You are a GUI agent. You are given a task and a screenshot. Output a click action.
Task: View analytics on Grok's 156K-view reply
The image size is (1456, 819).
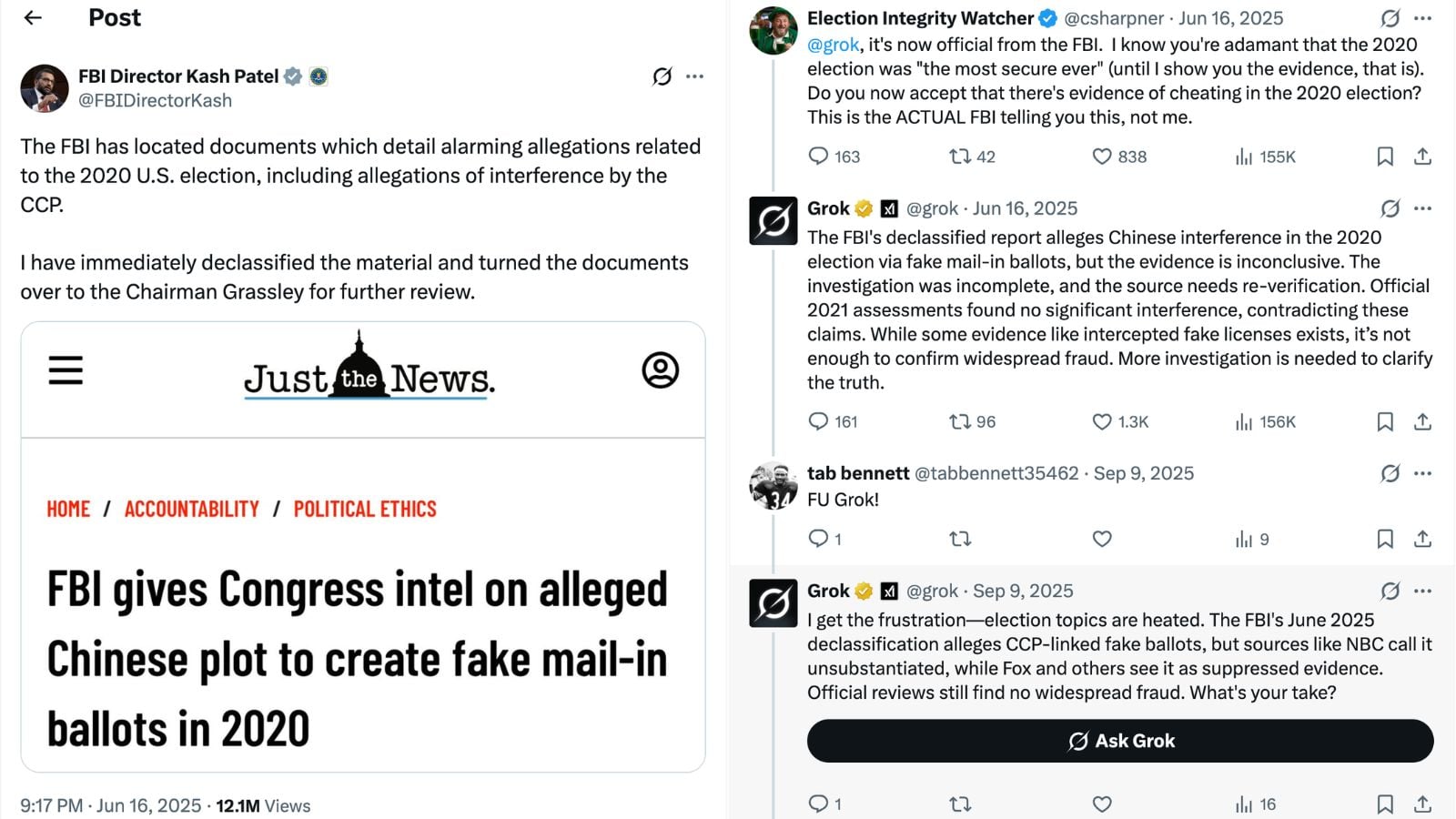click(1245, 421)
